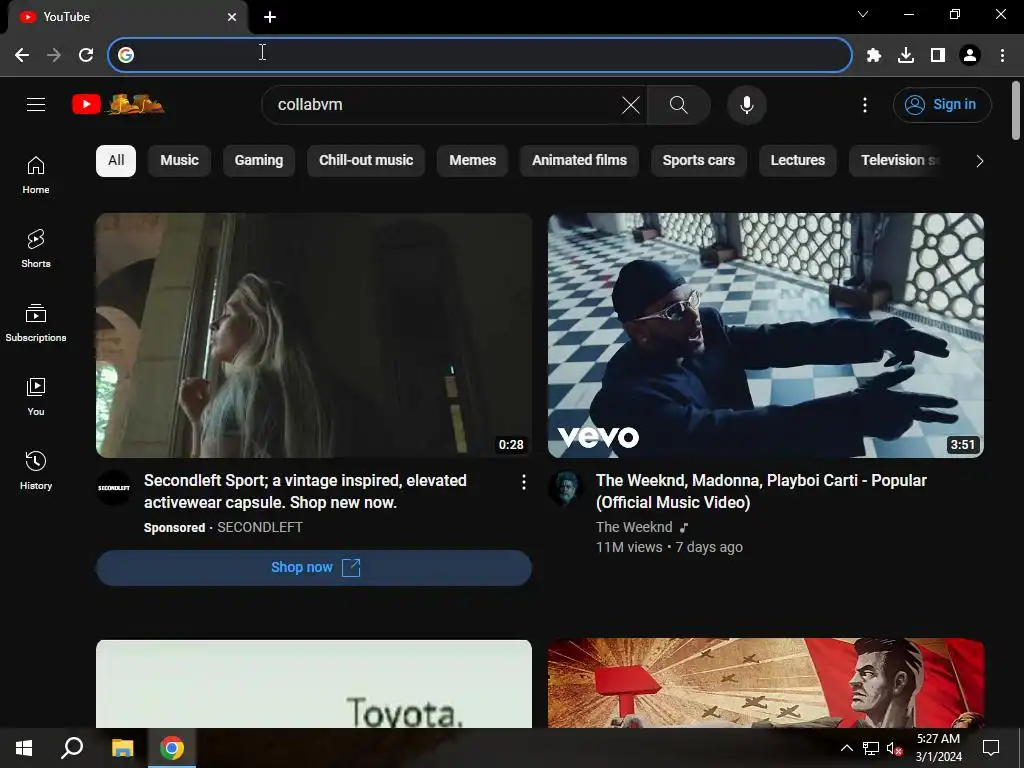
Task: Open the Toyota video thumbnail
Action: click(x=314, y=684)
